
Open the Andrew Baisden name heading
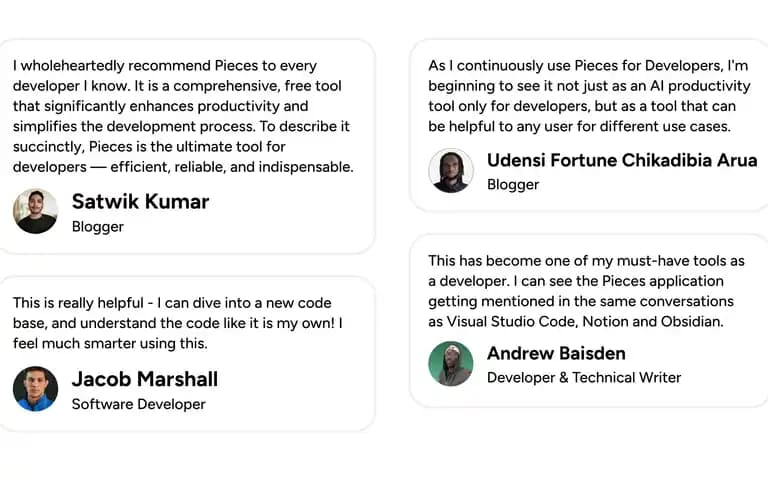pos(556,353)
